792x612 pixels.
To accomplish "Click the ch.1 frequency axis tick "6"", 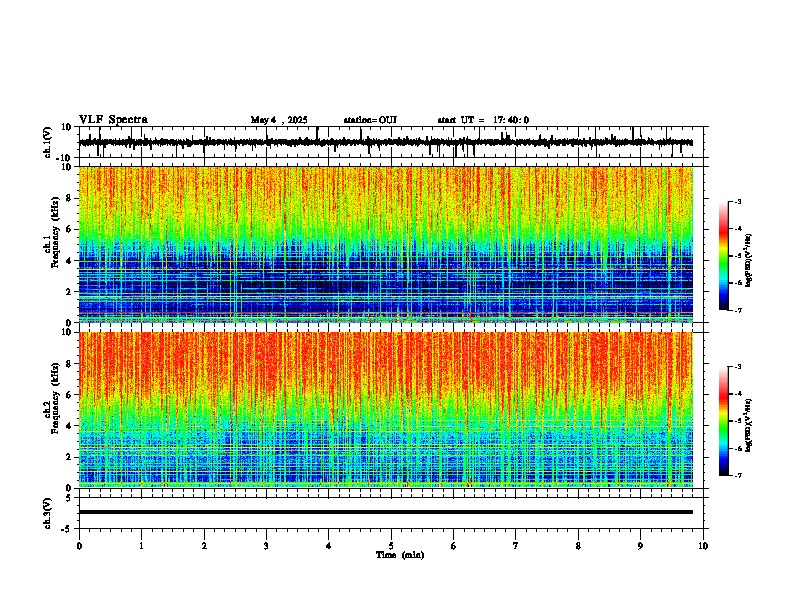I will [x=69, y=229].
